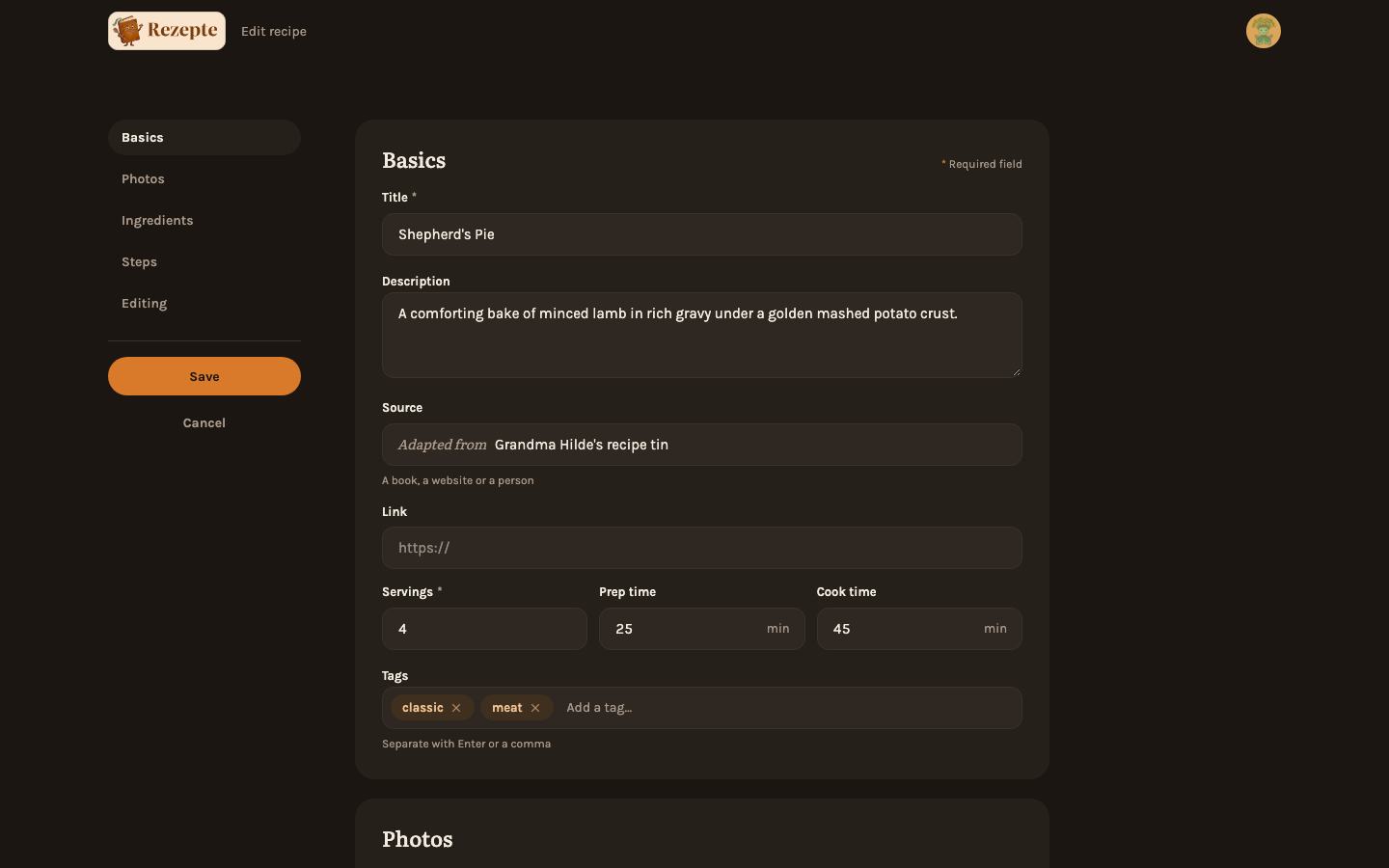This screenshot has height=868, width=1389.
Task: Click 'Separate with Enter or a comma' hint
Action: click(x=467, y=744)
